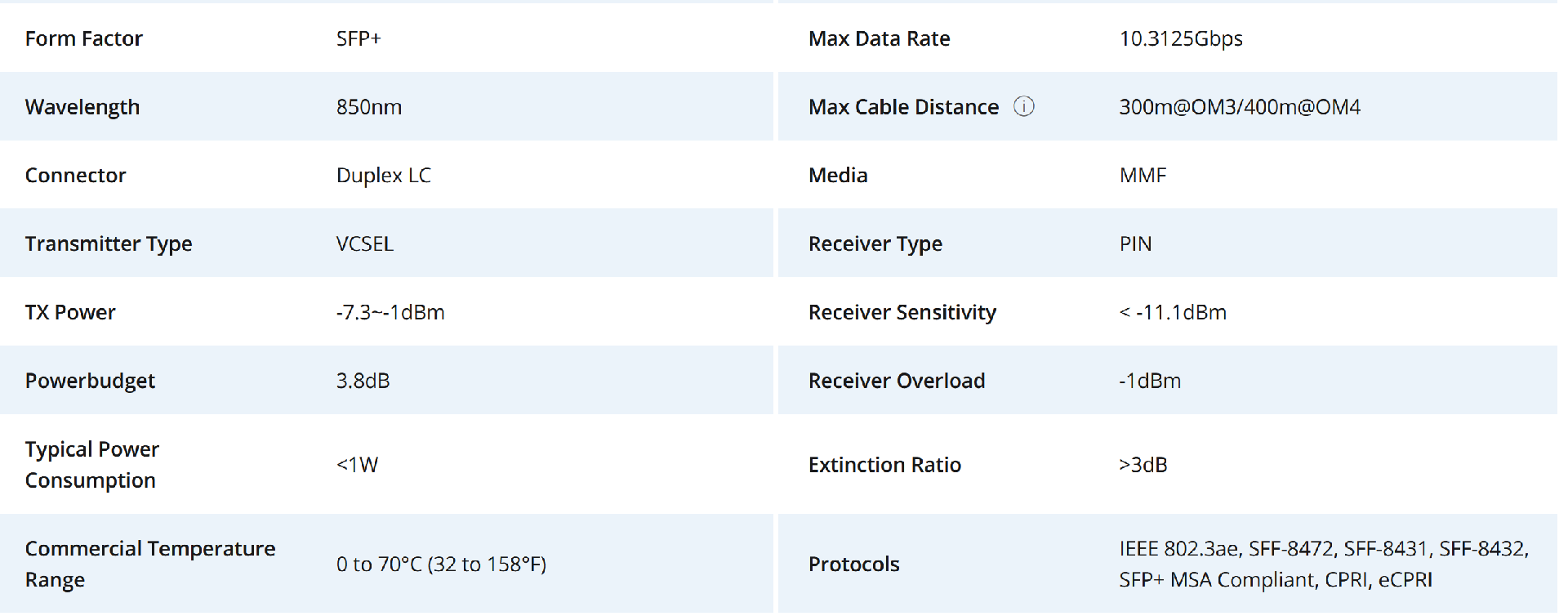Click the Max Data Rate label
Viewport: 1568px width, 616px height.
tap(880, 38)
